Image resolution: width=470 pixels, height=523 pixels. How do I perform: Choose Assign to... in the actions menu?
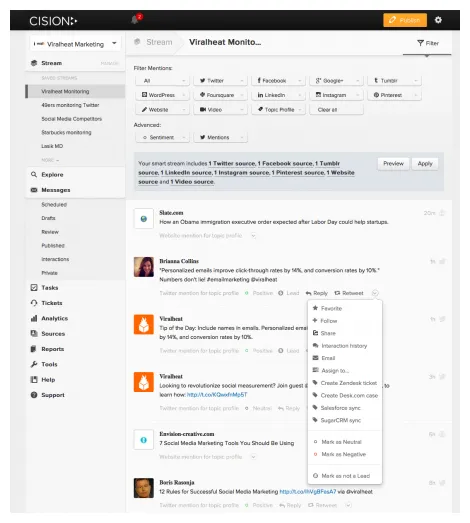click(345, 370)
